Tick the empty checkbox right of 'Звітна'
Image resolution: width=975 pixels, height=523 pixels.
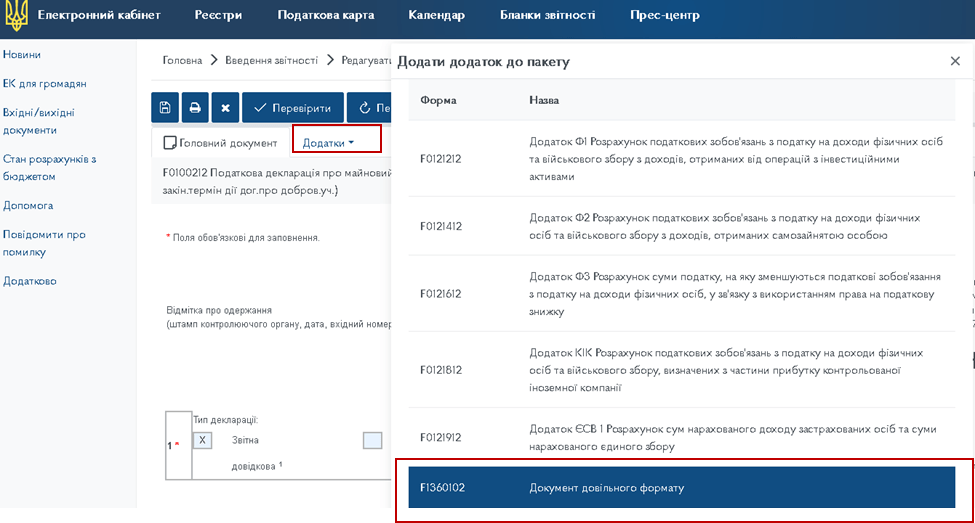372,440
